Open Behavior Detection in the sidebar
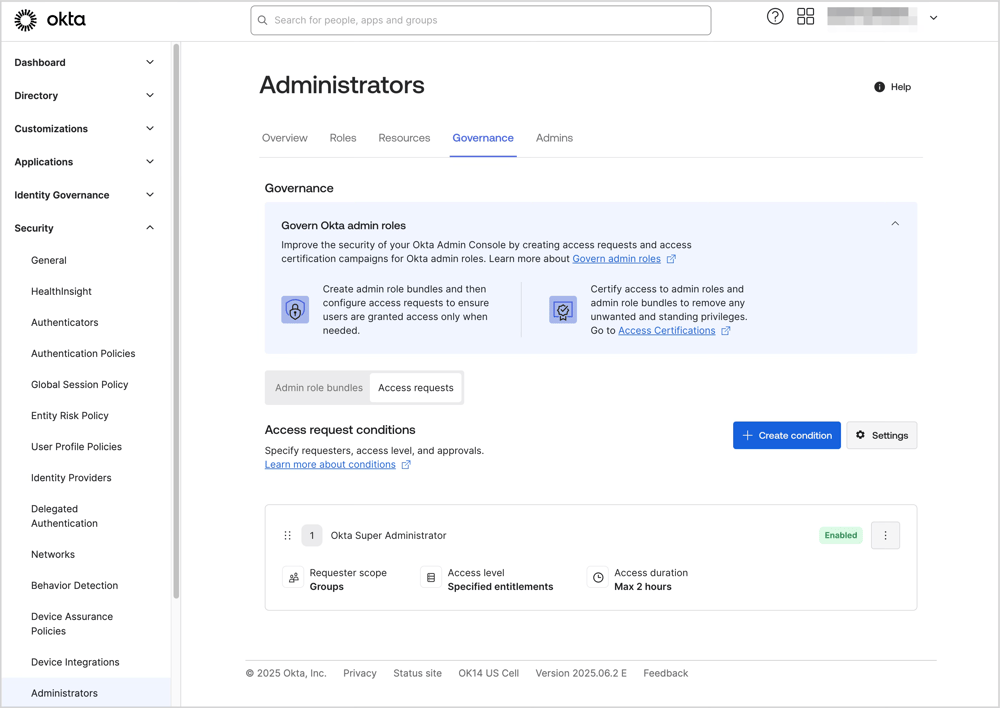 click(75, 586)
